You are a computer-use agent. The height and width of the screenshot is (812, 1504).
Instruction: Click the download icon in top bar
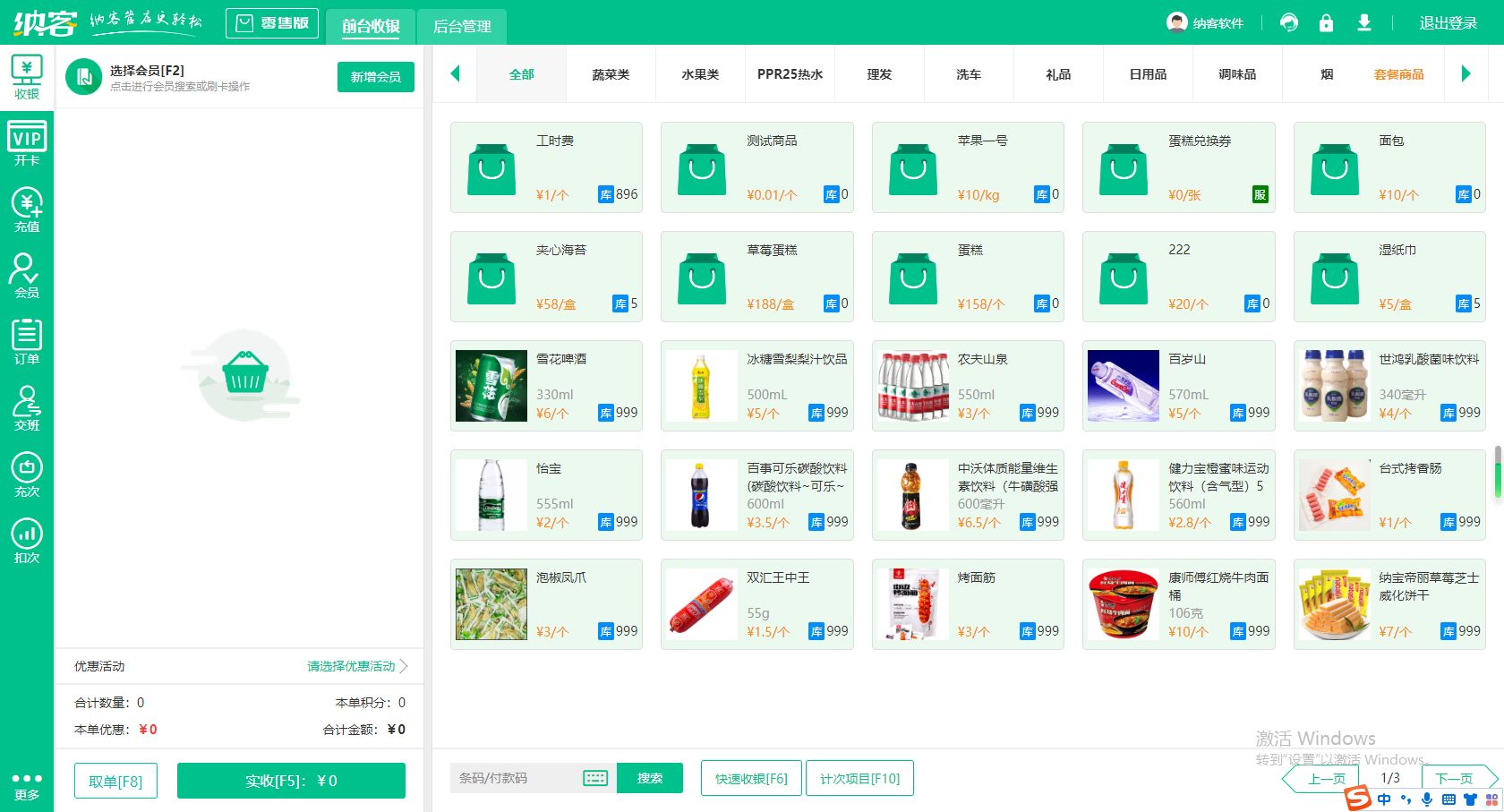pos(1363,23)
